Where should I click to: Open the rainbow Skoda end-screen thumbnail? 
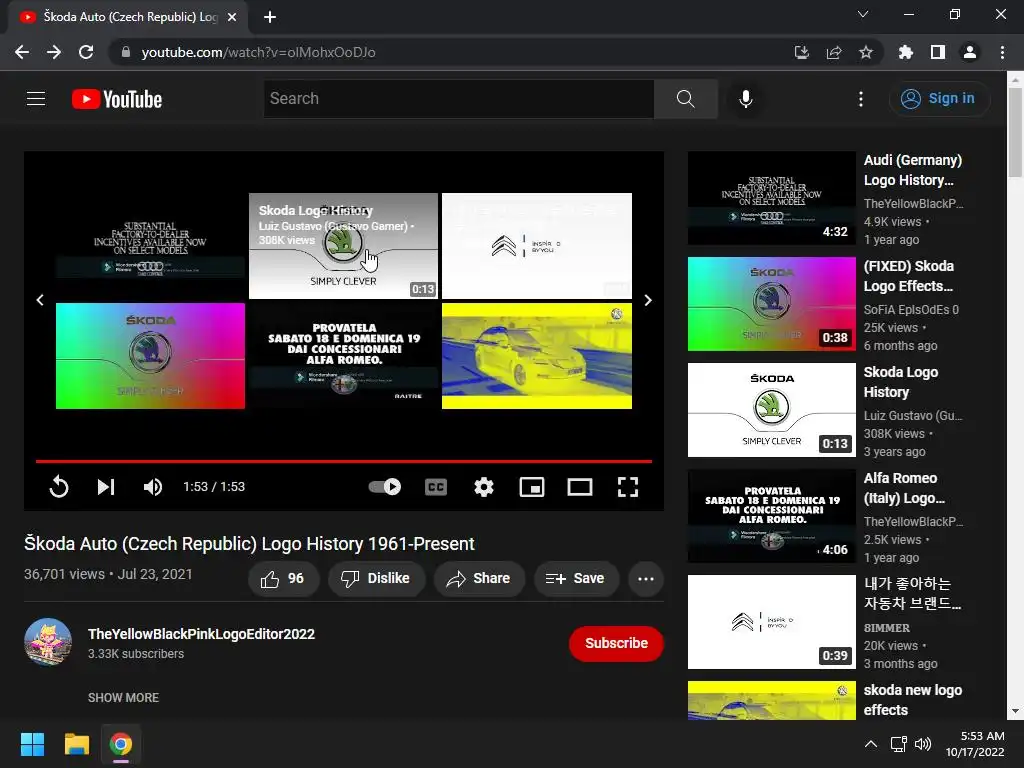point(150,356)
